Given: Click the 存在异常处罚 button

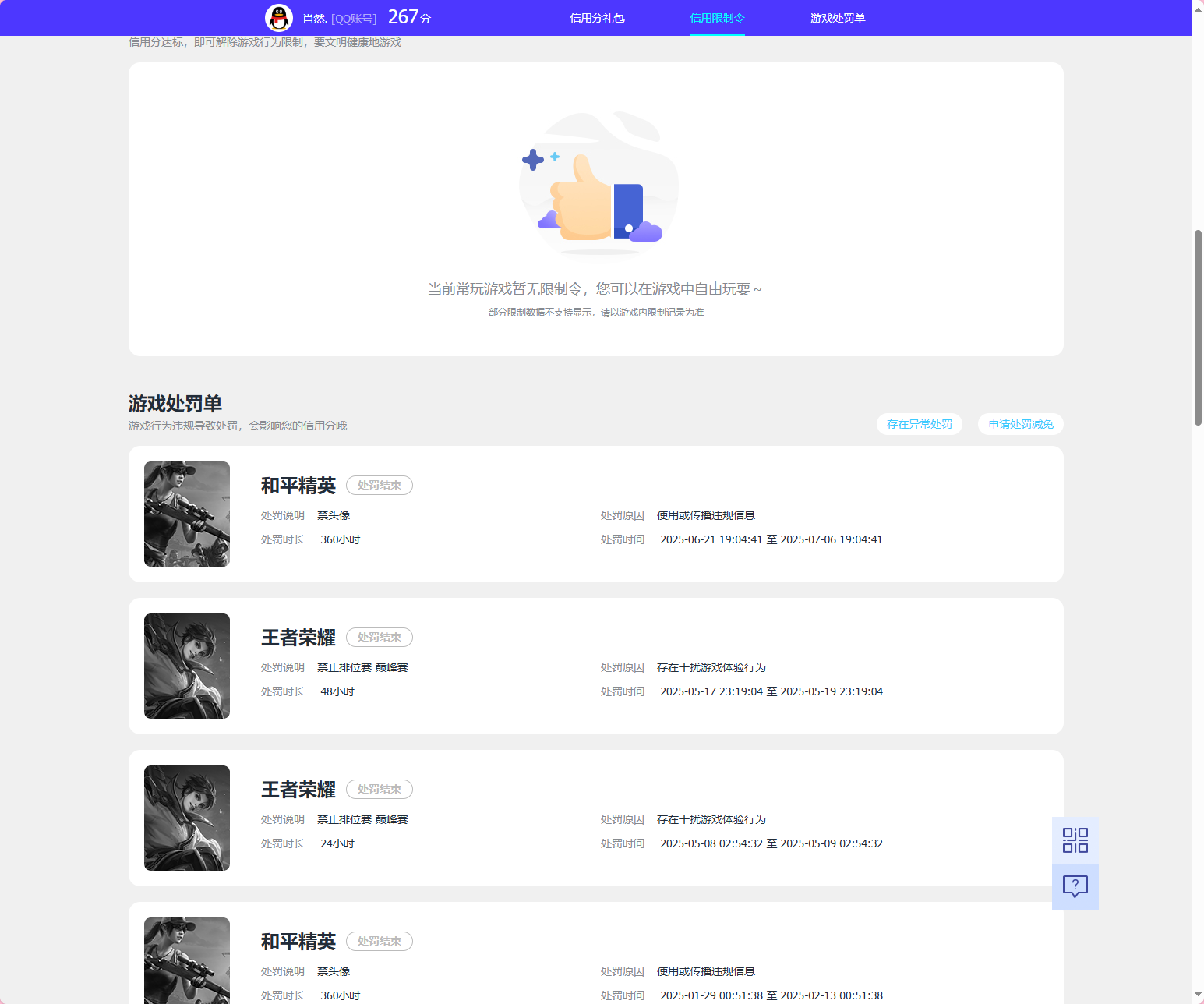Looking at the screenshot, I should 920,423.
